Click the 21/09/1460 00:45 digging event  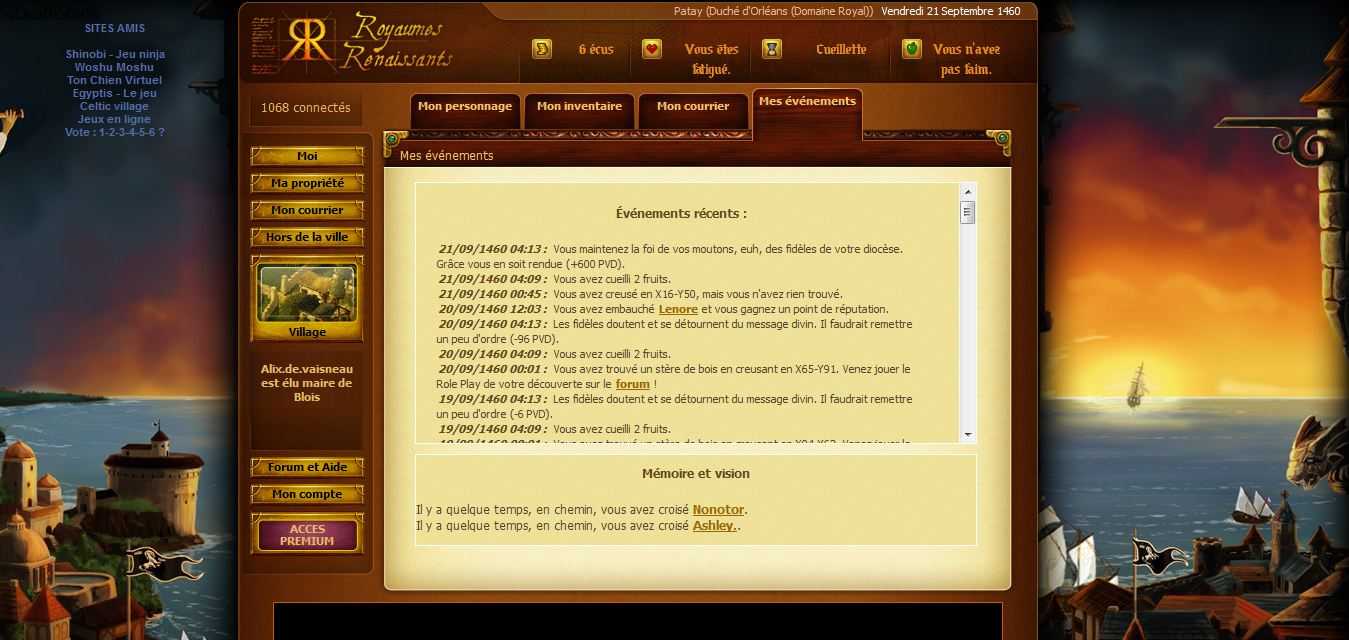[640, 294]
